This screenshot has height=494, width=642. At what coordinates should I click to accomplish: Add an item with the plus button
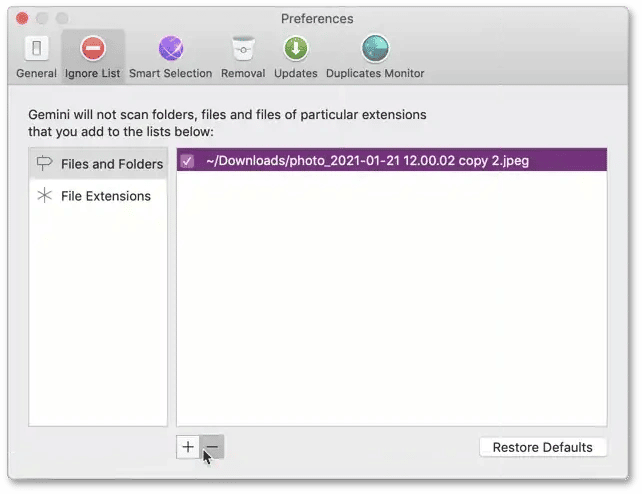click(x=188, y=447)
